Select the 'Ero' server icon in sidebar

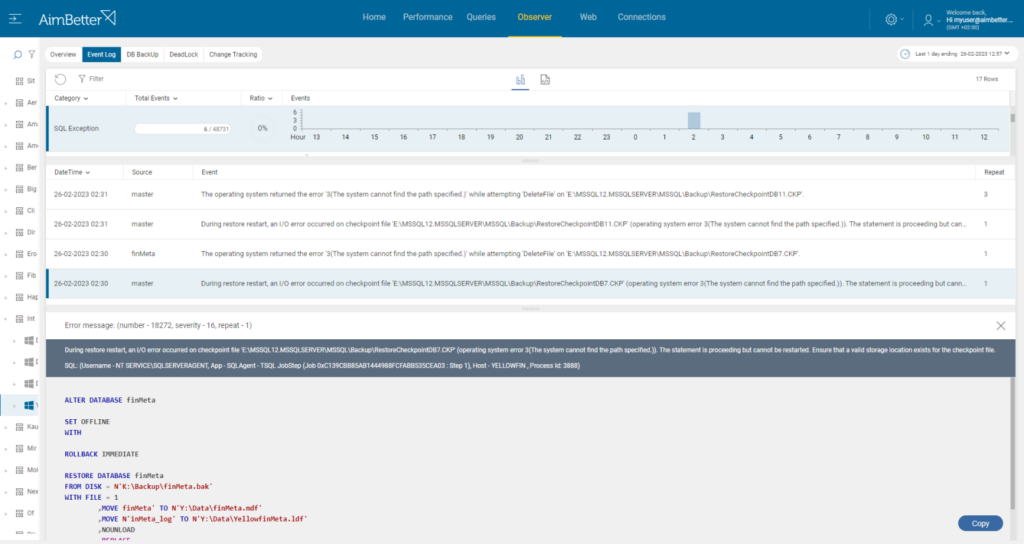[19, 254]
